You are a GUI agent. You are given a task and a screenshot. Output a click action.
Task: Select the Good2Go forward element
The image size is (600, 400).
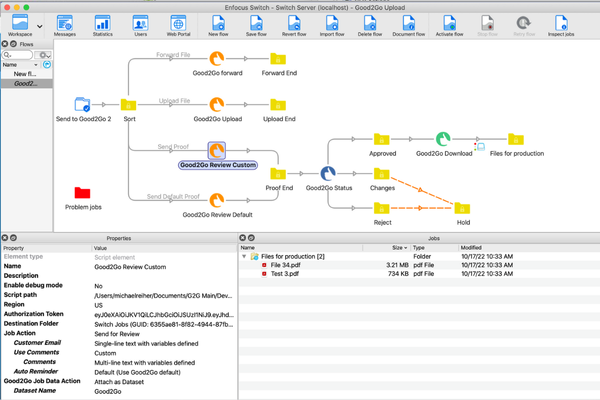(217, 59)
